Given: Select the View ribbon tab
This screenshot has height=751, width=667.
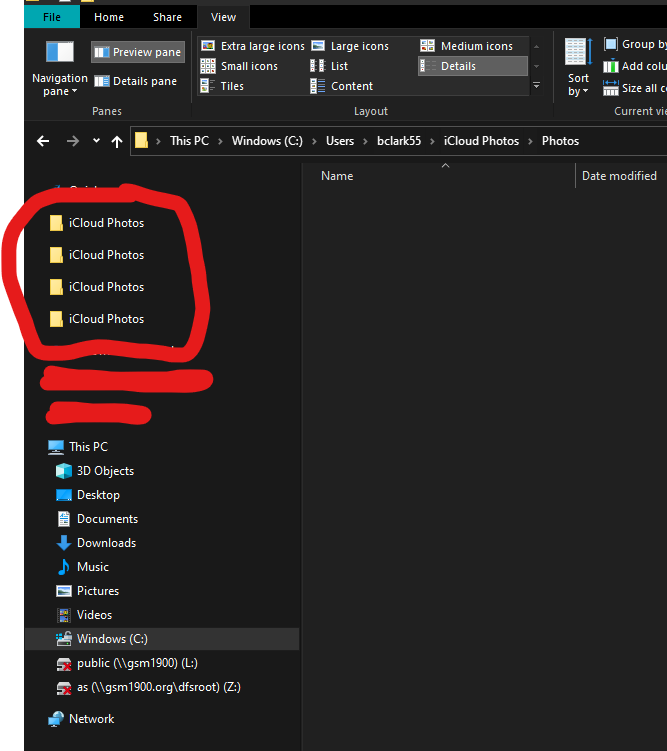Looking at the screenshot, I should [223, 17].
